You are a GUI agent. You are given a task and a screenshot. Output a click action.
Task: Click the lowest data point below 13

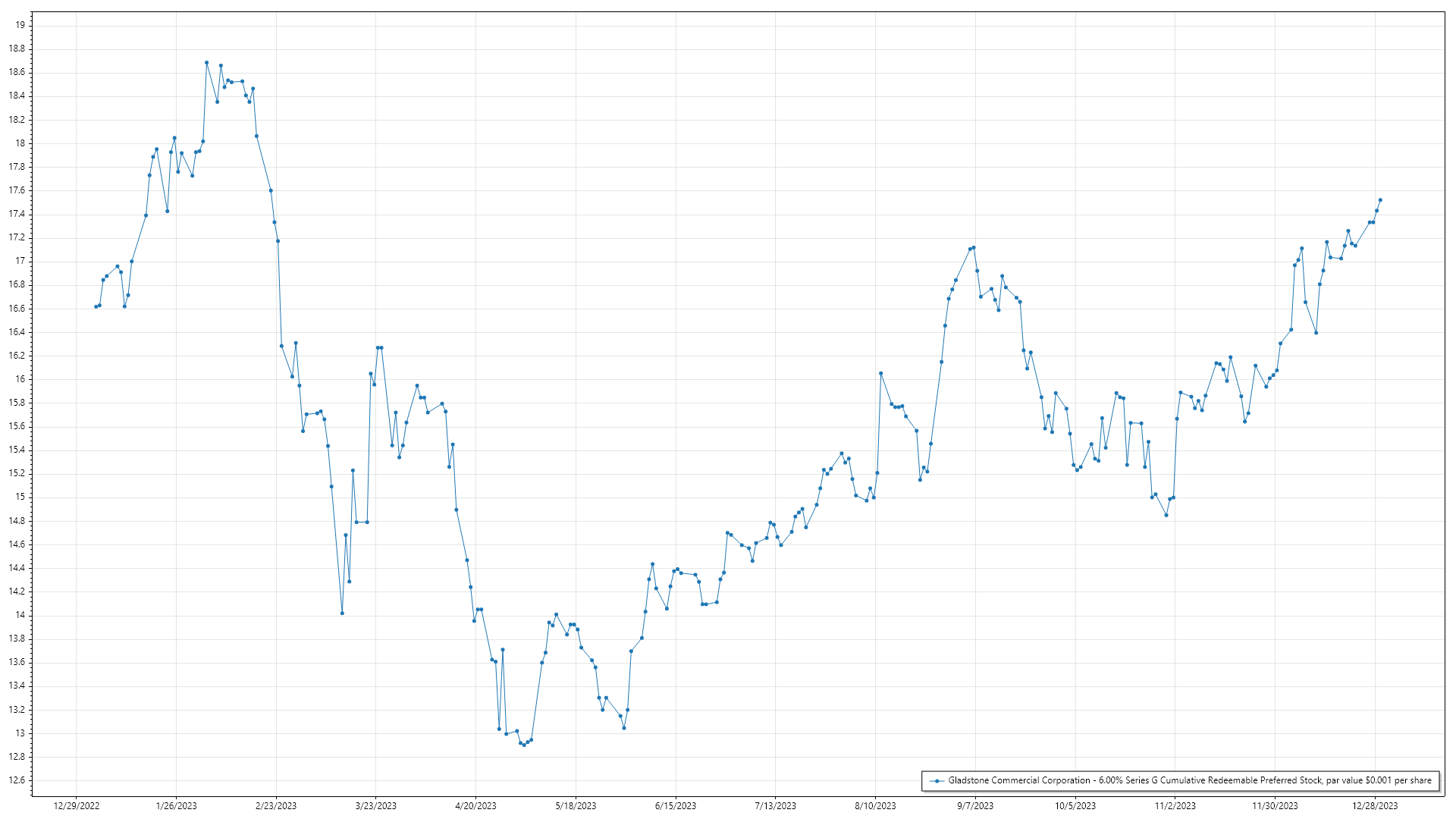(524, 745)
